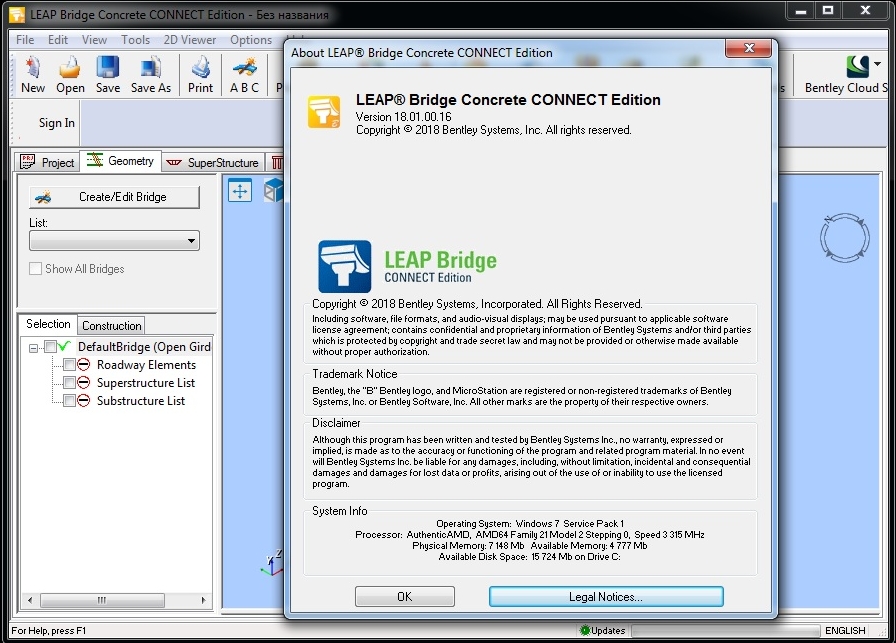Click the tree horizontal scrollbar thumb
Image resolution: width=896 pixels, height=643 pixels.
point(102,600)
